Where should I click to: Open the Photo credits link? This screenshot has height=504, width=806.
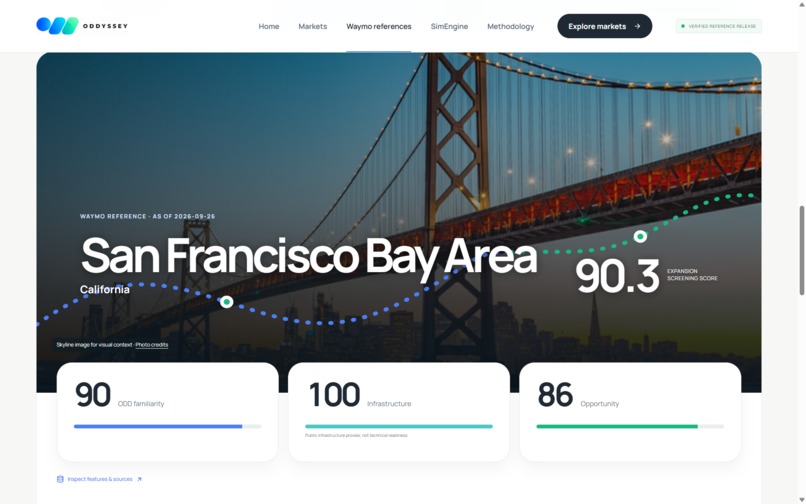[x=152, y=345]
